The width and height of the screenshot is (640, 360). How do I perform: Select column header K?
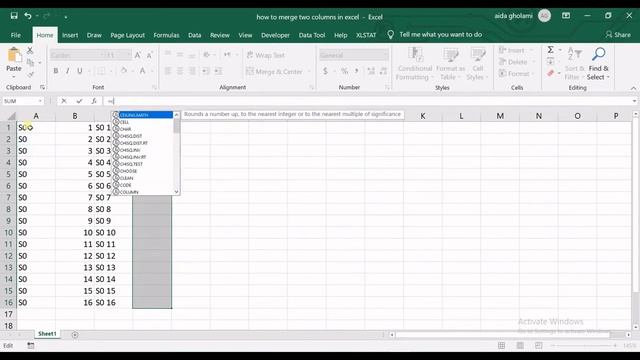pyautogui.click(x=422, y=116)
